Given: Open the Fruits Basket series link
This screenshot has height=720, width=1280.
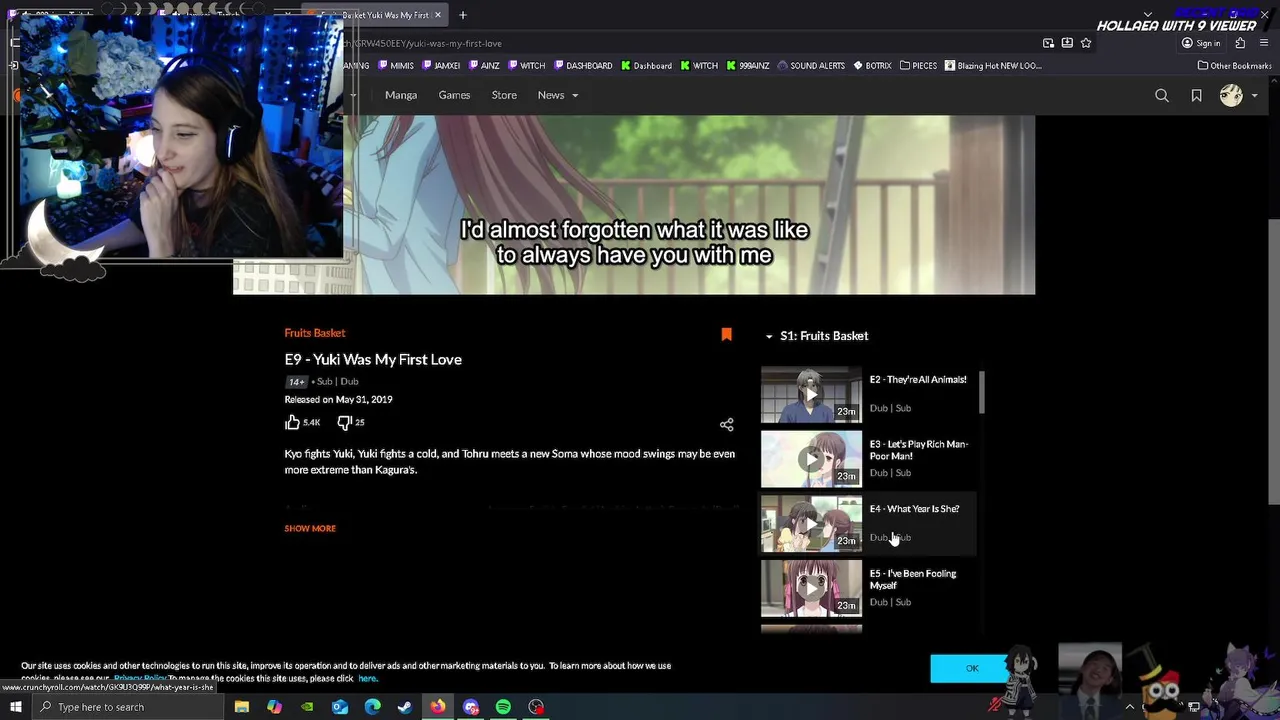Looking at the screenshot, I should (315, 333).
